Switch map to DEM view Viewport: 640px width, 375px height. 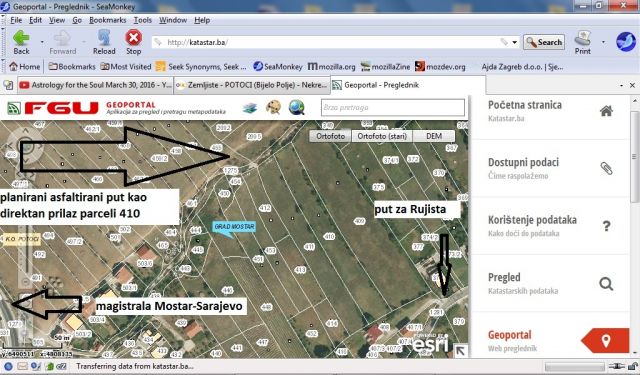coord(433,136)
